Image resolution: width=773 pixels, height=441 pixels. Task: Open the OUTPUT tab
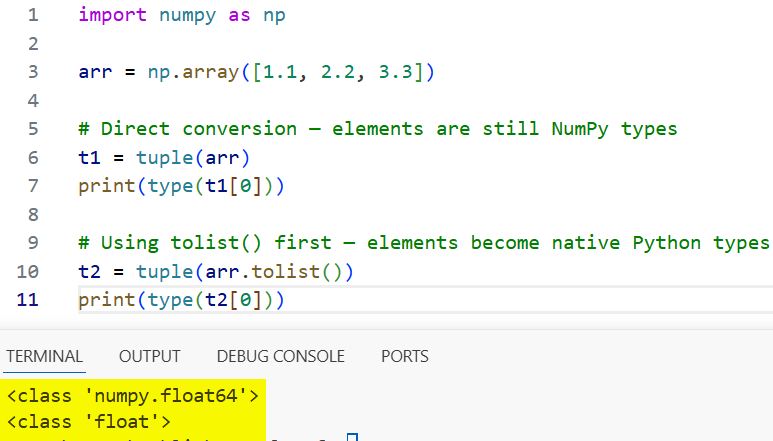coord(149,356)
